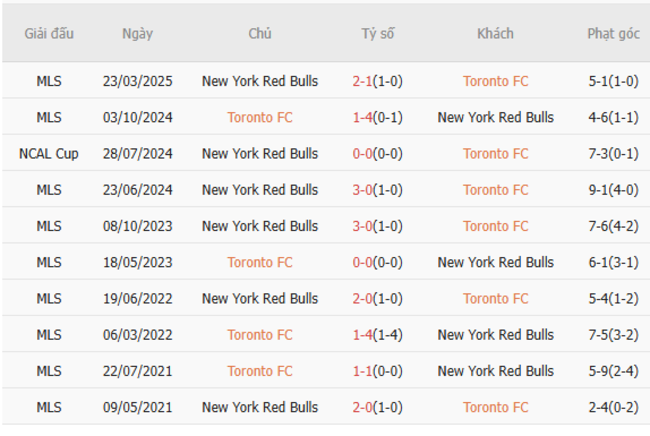650x436 pixels.
Task: Click the 'Khách' away team header
Action: [x=495, y=33]
